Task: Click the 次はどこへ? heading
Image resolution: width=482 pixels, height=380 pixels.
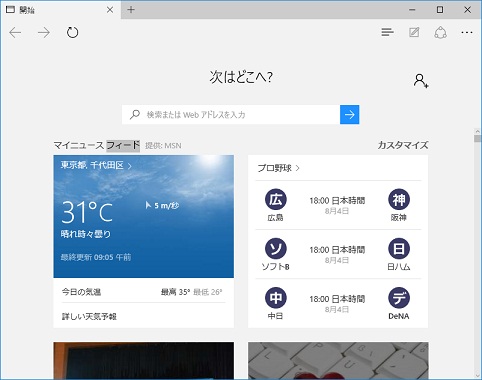Action: tap(241, 77)
